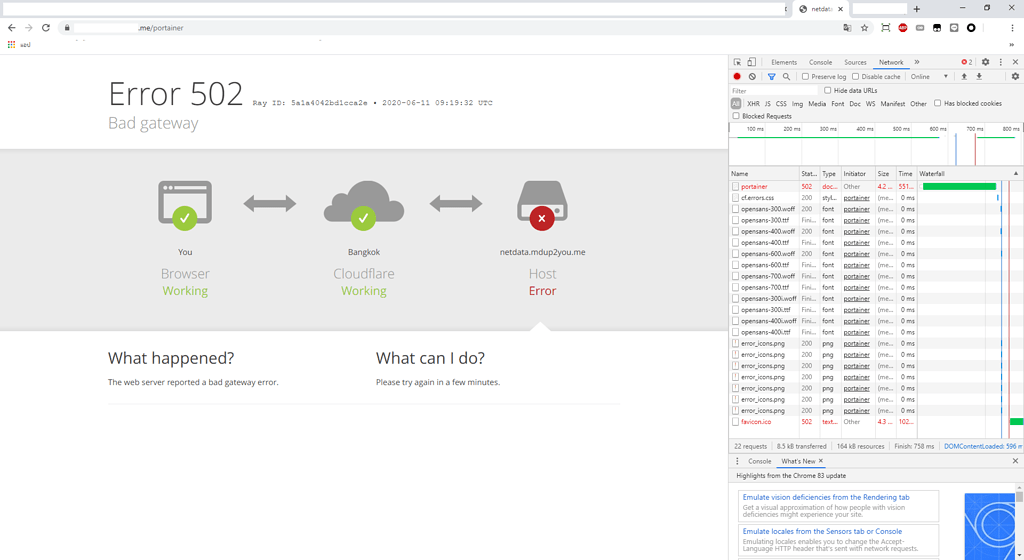Open Network panel settings gear
This screenshot has height=560, width=1024.
(x=1016, y=76)
